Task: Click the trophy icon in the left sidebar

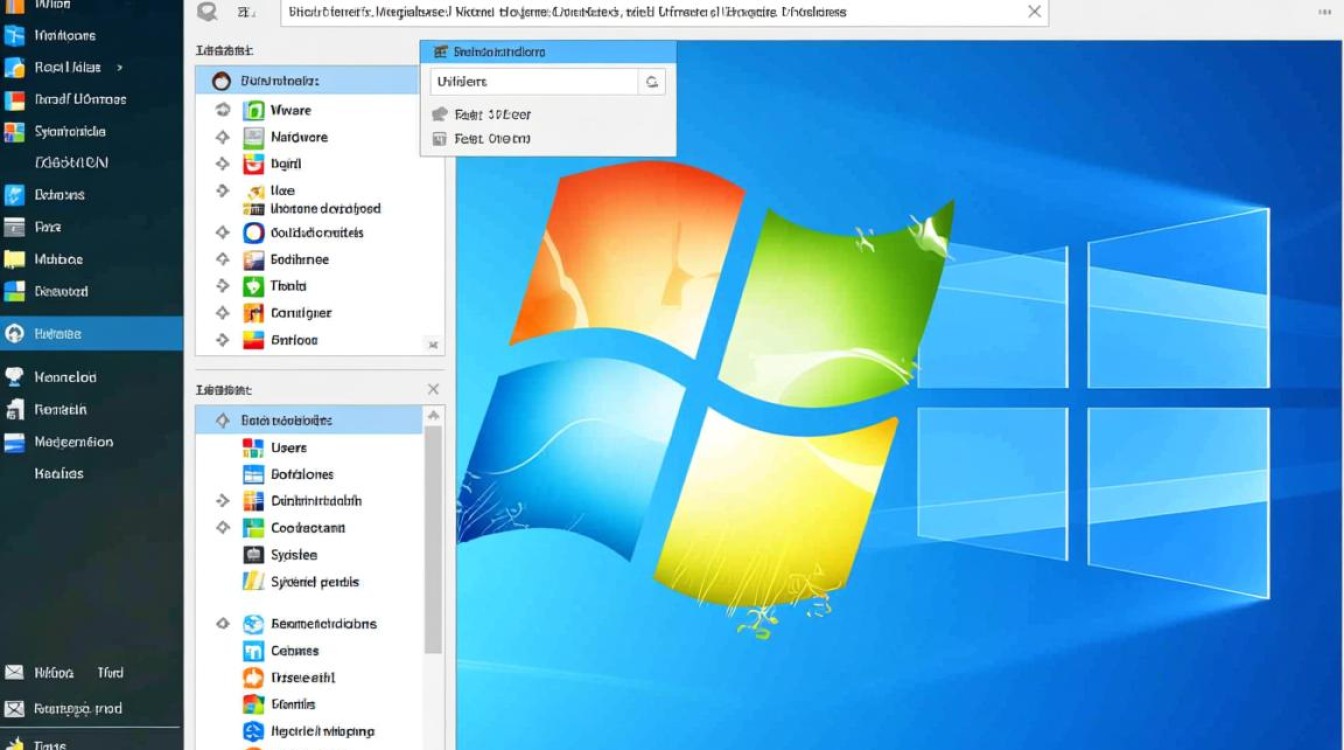Action: [14, 377]
